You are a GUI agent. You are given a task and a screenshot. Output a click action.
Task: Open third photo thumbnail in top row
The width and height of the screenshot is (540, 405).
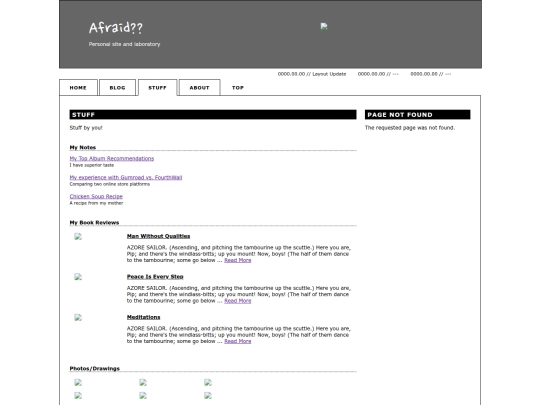click(x=208, y=382)
